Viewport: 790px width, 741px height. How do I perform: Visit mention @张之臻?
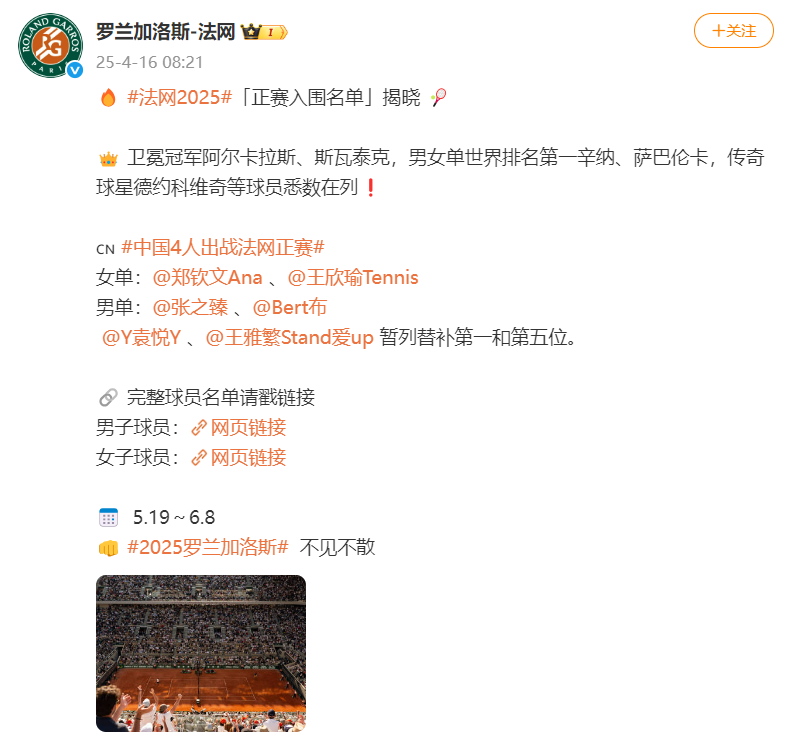tap(190, 307)
